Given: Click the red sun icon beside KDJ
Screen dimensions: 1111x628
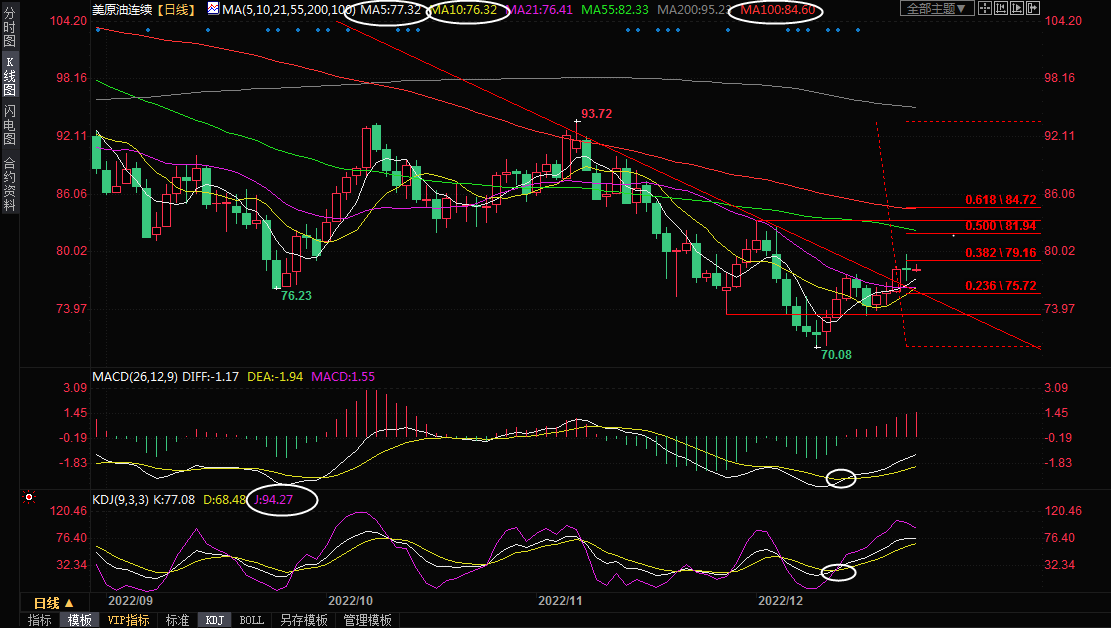Looking at the screenshot, I should (29, 497).
